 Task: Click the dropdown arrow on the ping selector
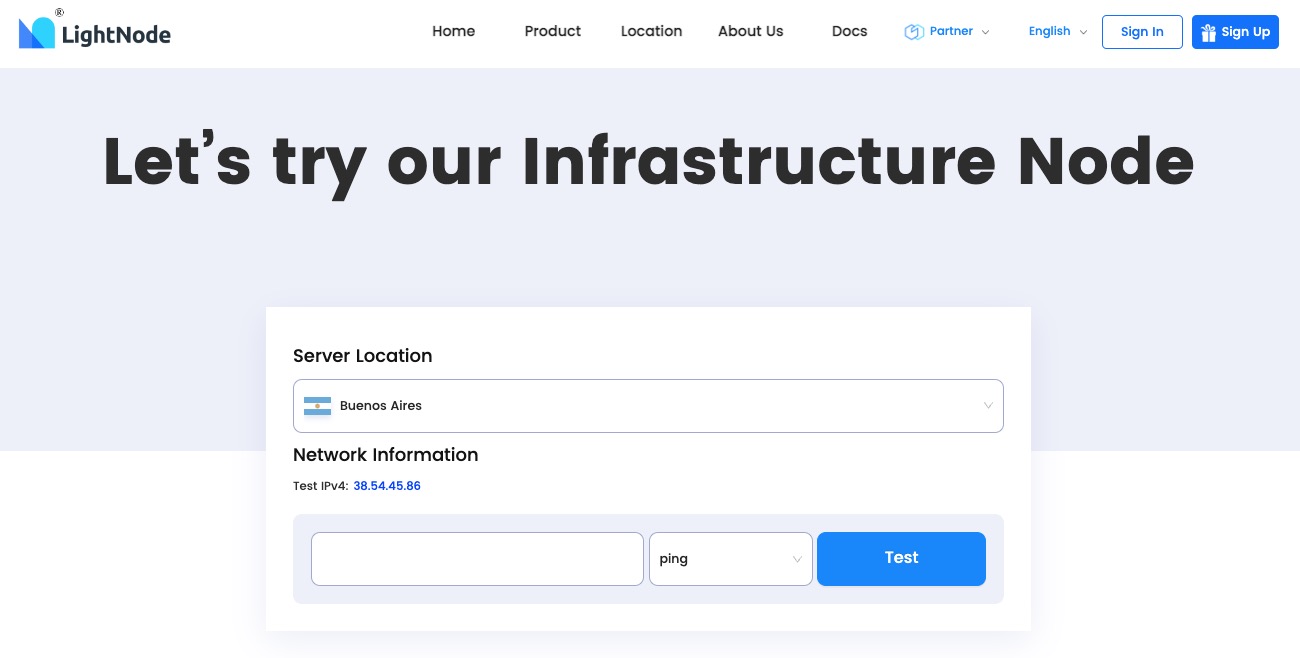point(797,559)
